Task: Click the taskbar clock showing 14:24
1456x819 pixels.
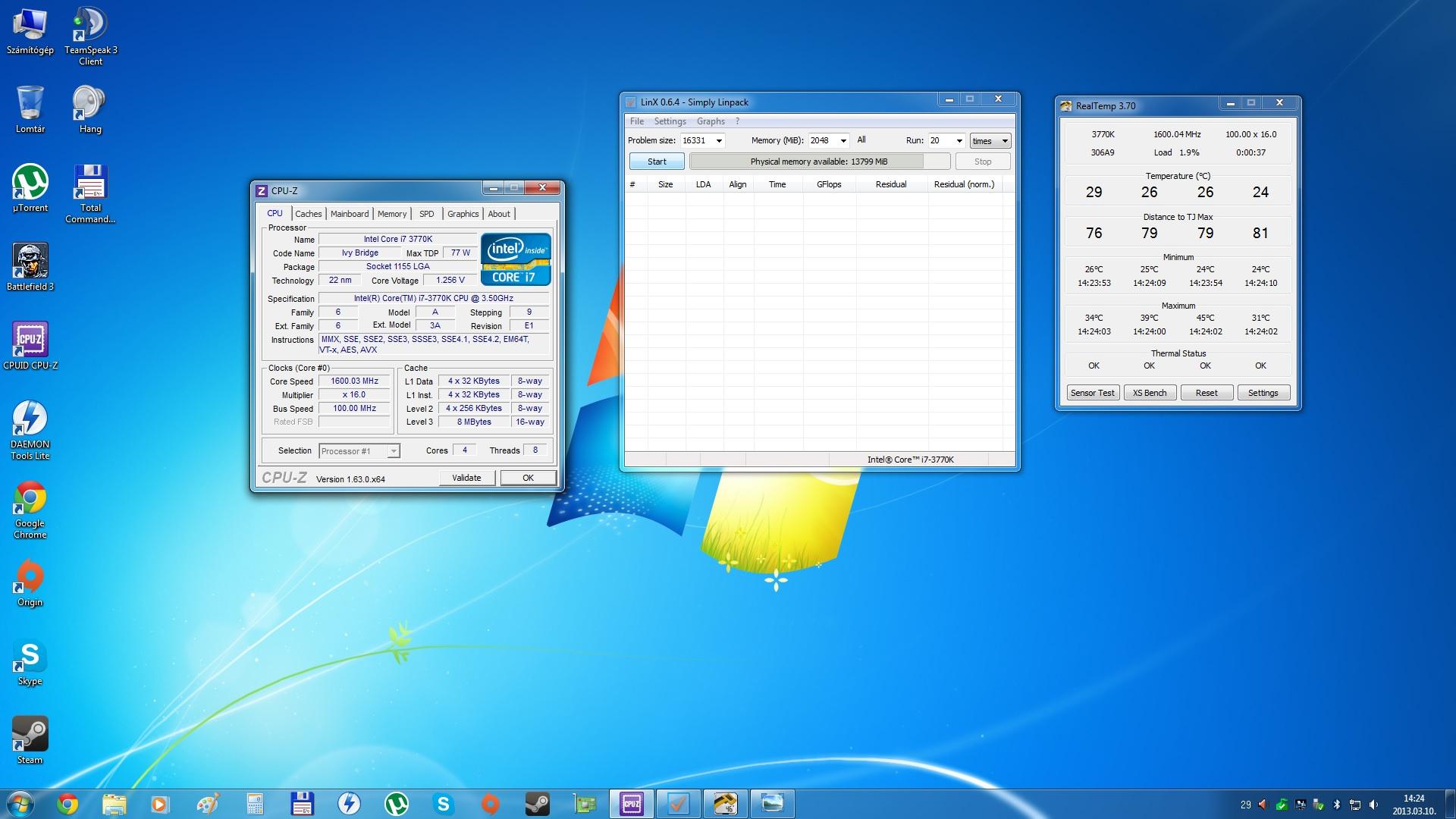Action: pos(1414,804)
